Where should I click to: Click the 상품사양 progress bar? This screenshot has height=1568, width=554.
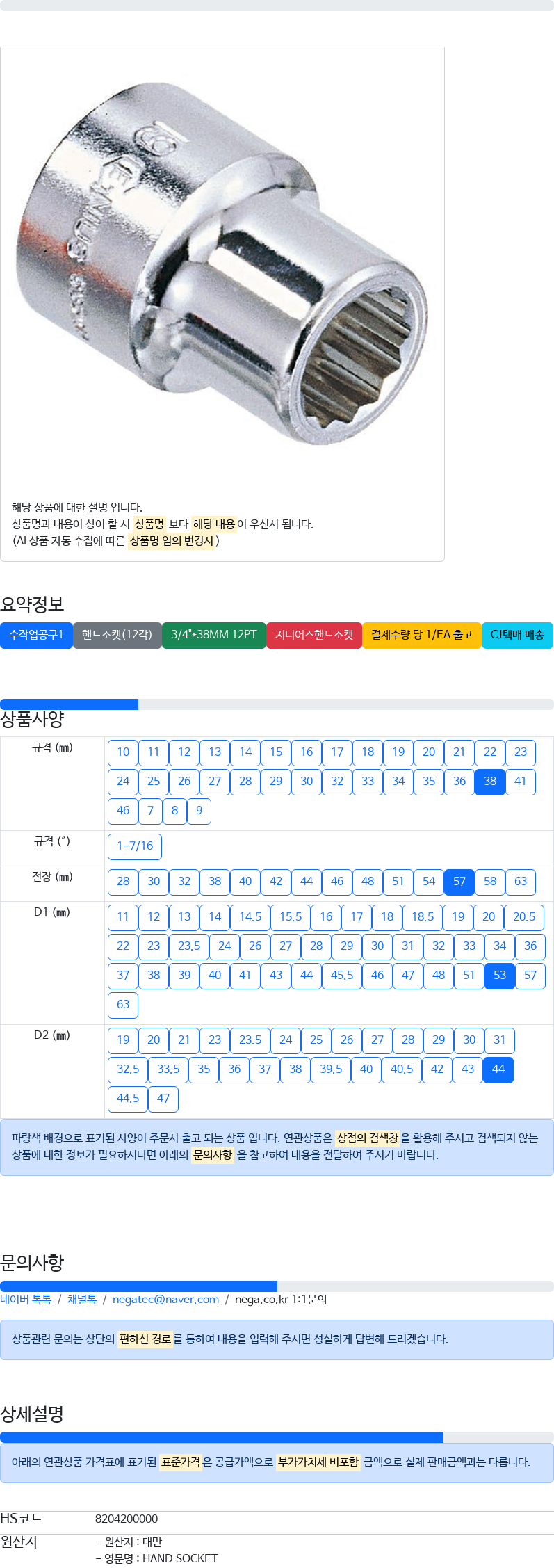click(277, 704)
